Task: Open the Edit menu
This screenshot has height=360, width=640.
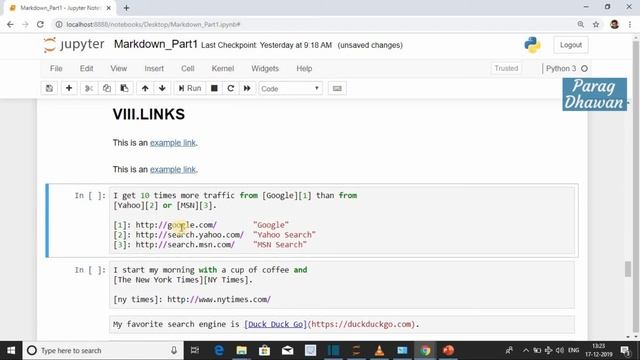Action: (x=87, y=69)
